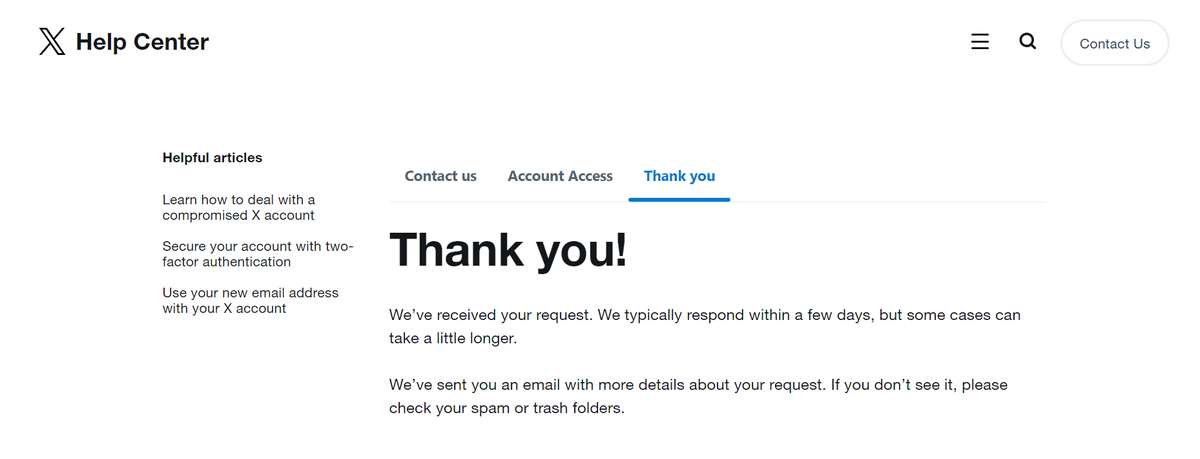Open the two-factor authentication article link
1200x459 pixels.
(x=257, y=254)
